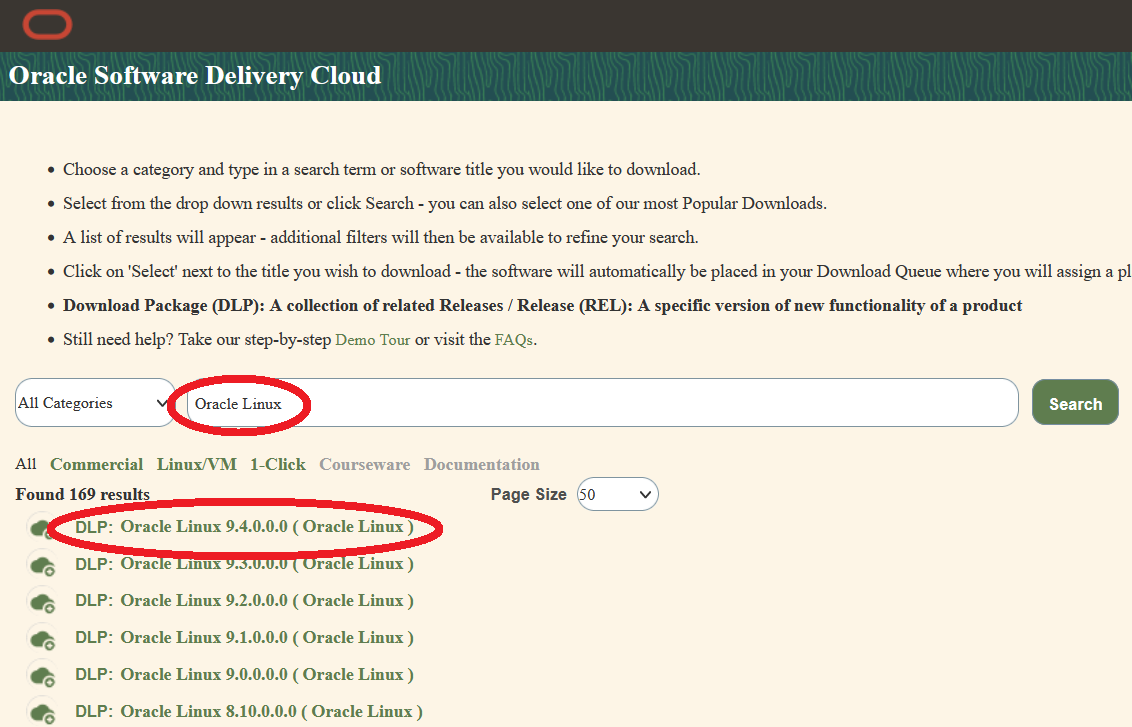Viewport: 1132px width, 727px height.
Task: Select the Courseware filter tab
Action: pyautogui.click(x=365, y=464)
